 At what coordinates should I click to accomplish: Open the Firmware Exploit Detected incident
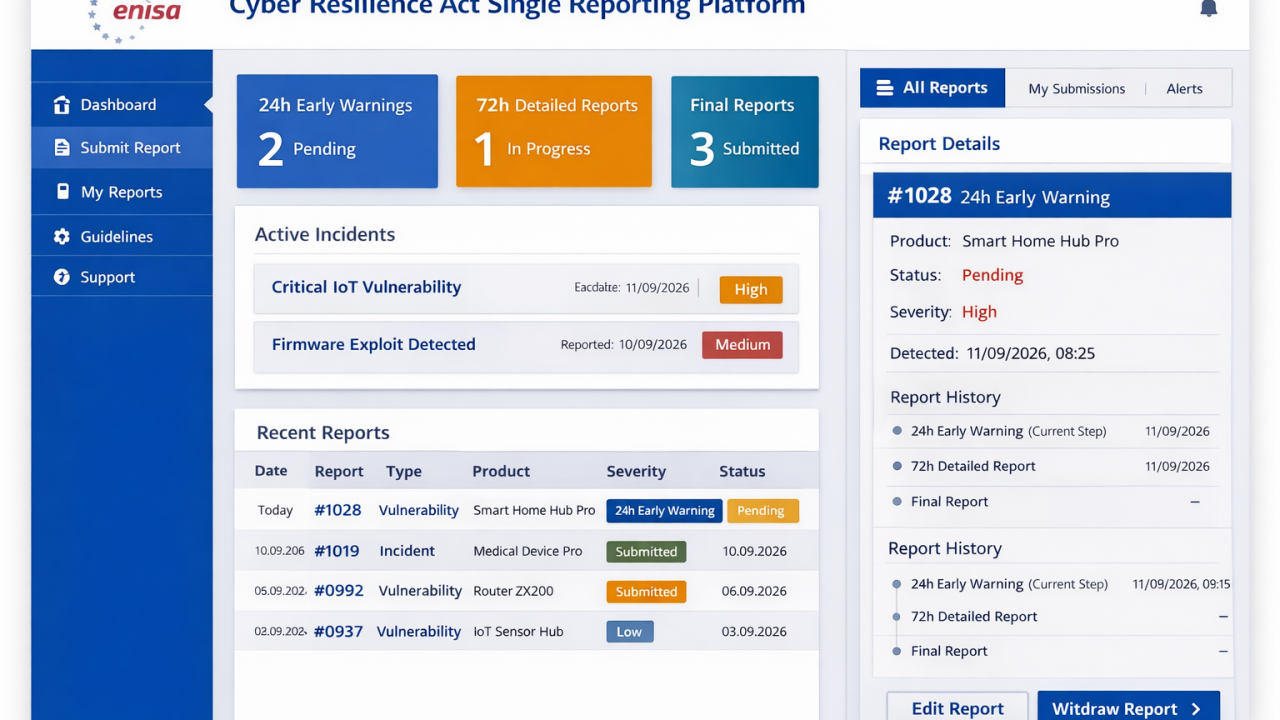click(x=526, y=346)
